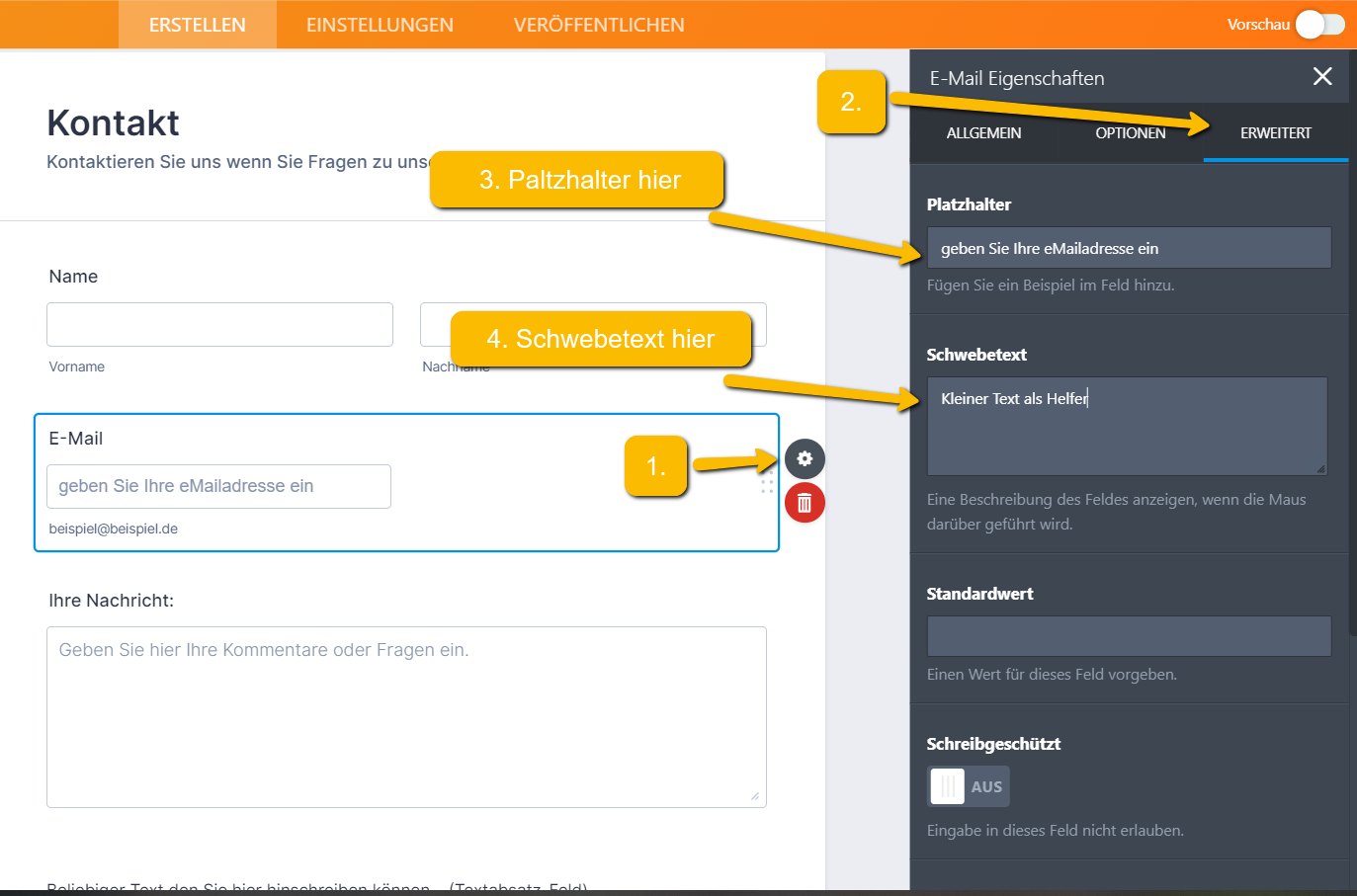
Task: Click the properties panel vertical scrollbar
Action: [1352, 395]
